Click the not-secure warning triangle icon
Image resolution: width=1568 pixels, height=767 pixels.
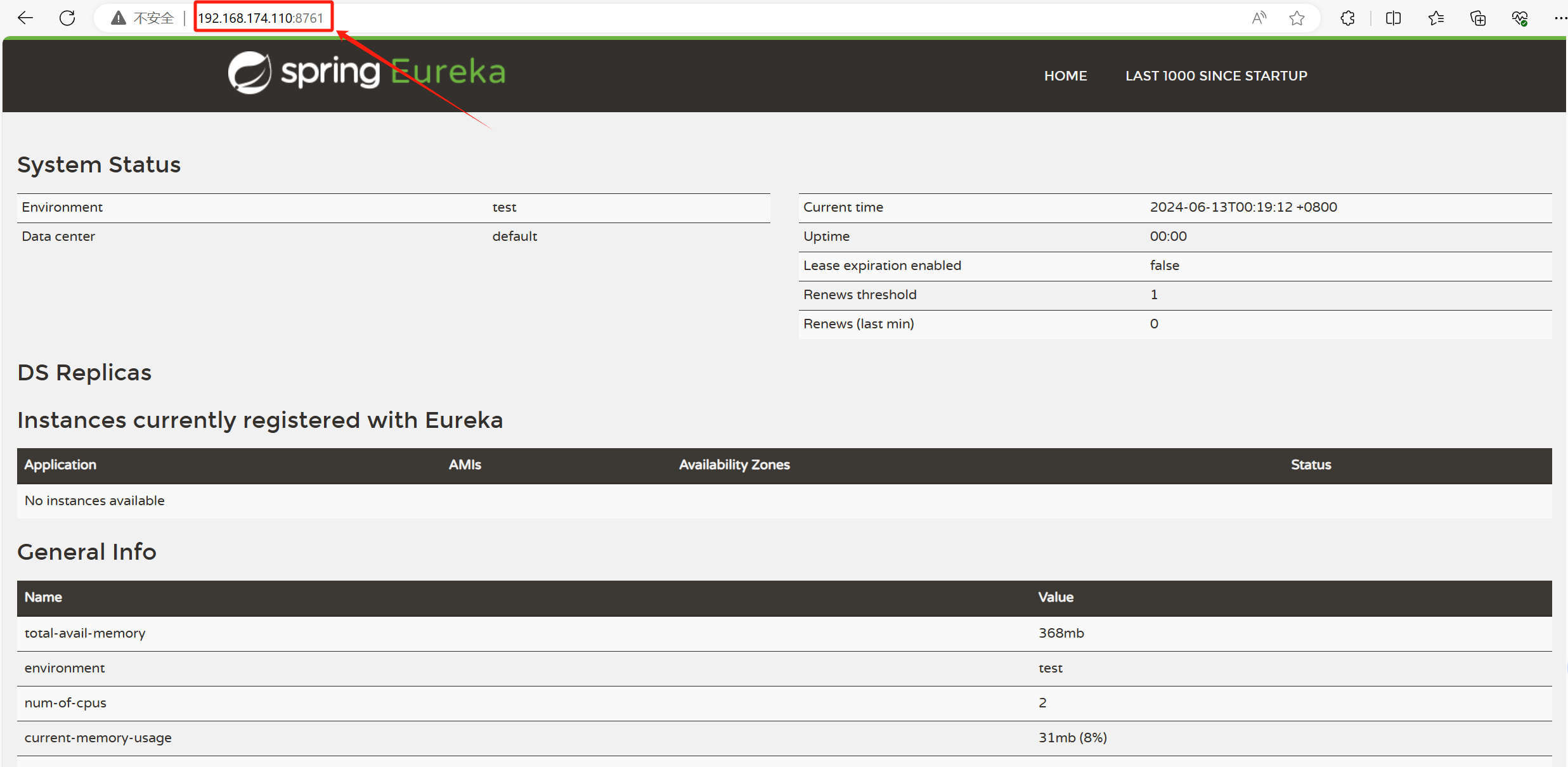click(119, 18)
